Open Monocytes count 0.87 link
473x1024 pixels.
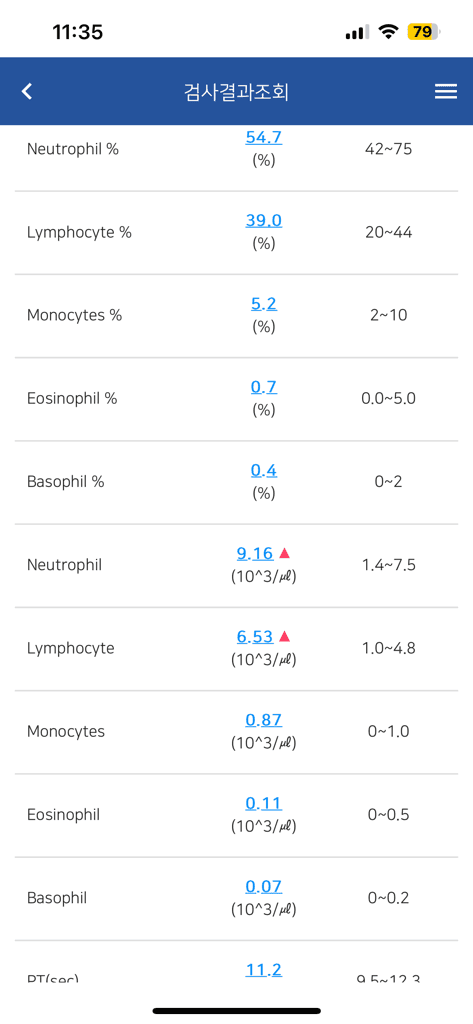coord(264,720)
